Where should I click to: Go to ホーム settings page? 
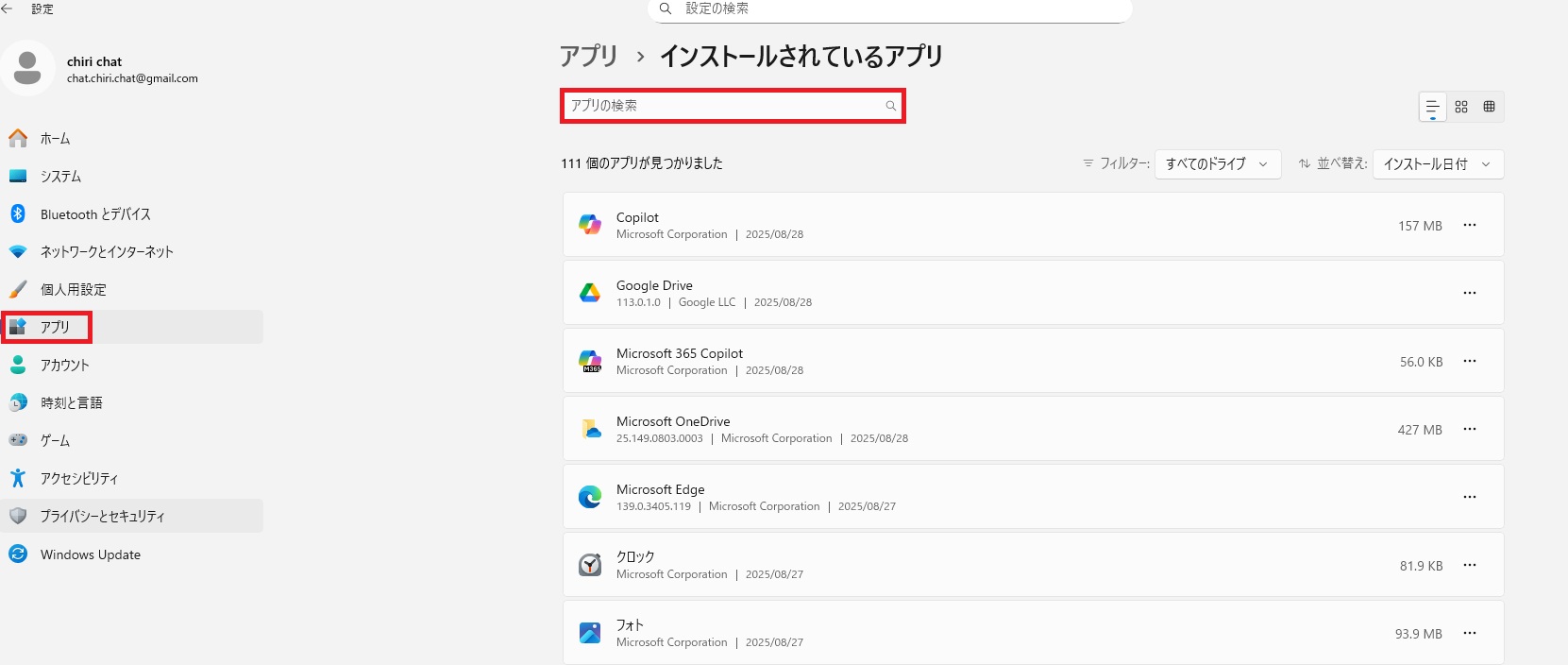[x=132, y=138]
